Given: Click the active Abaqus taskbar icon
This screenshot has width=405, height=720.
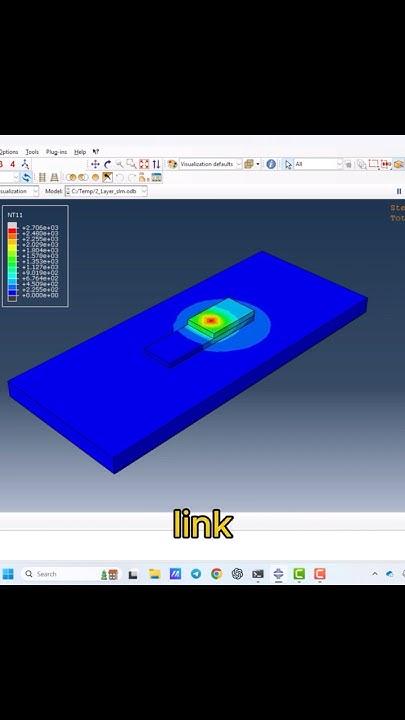Looking at the screenshot, I should 278,574.
